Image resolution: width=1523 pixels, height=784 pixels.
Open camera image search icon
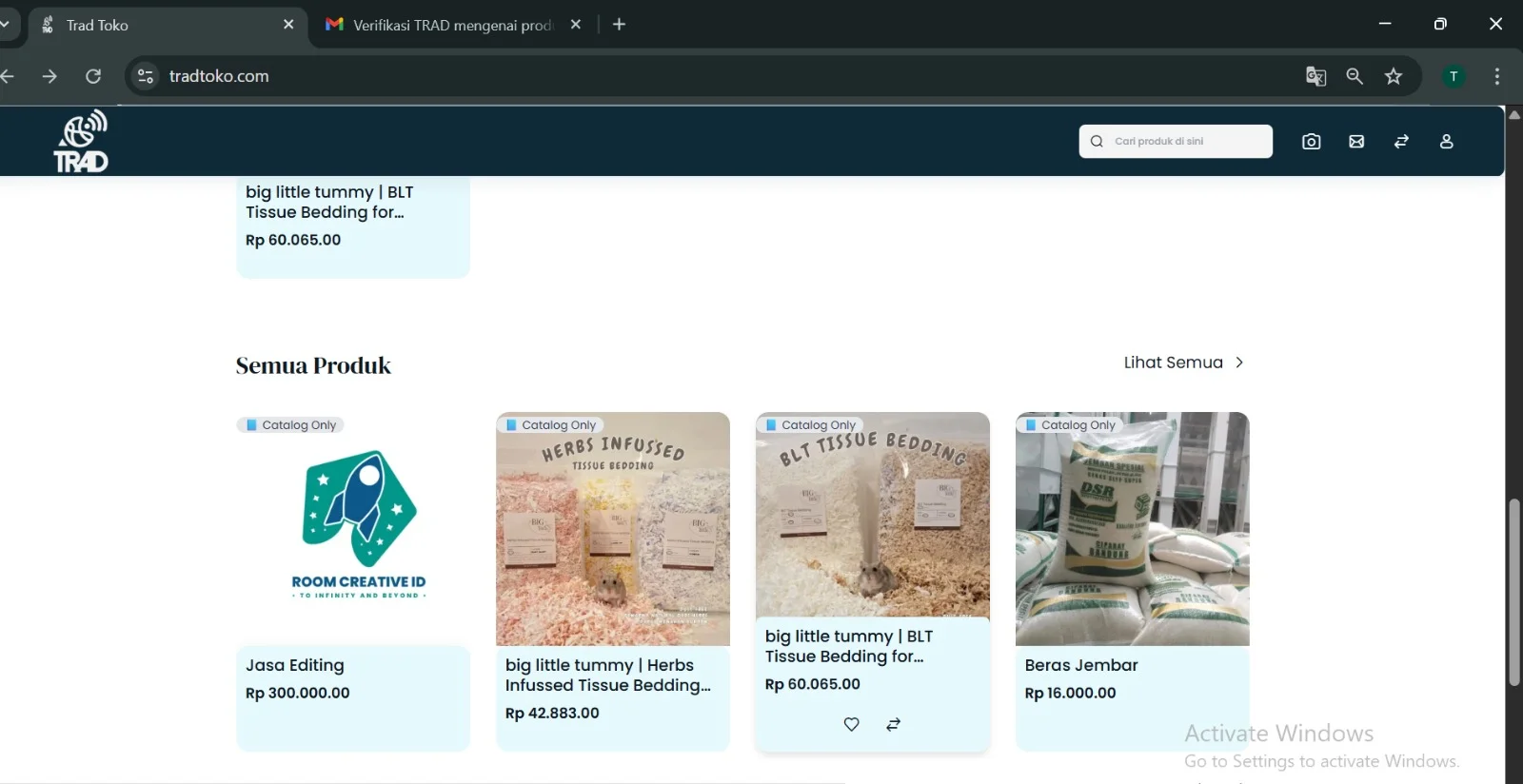click(1311, 142)
